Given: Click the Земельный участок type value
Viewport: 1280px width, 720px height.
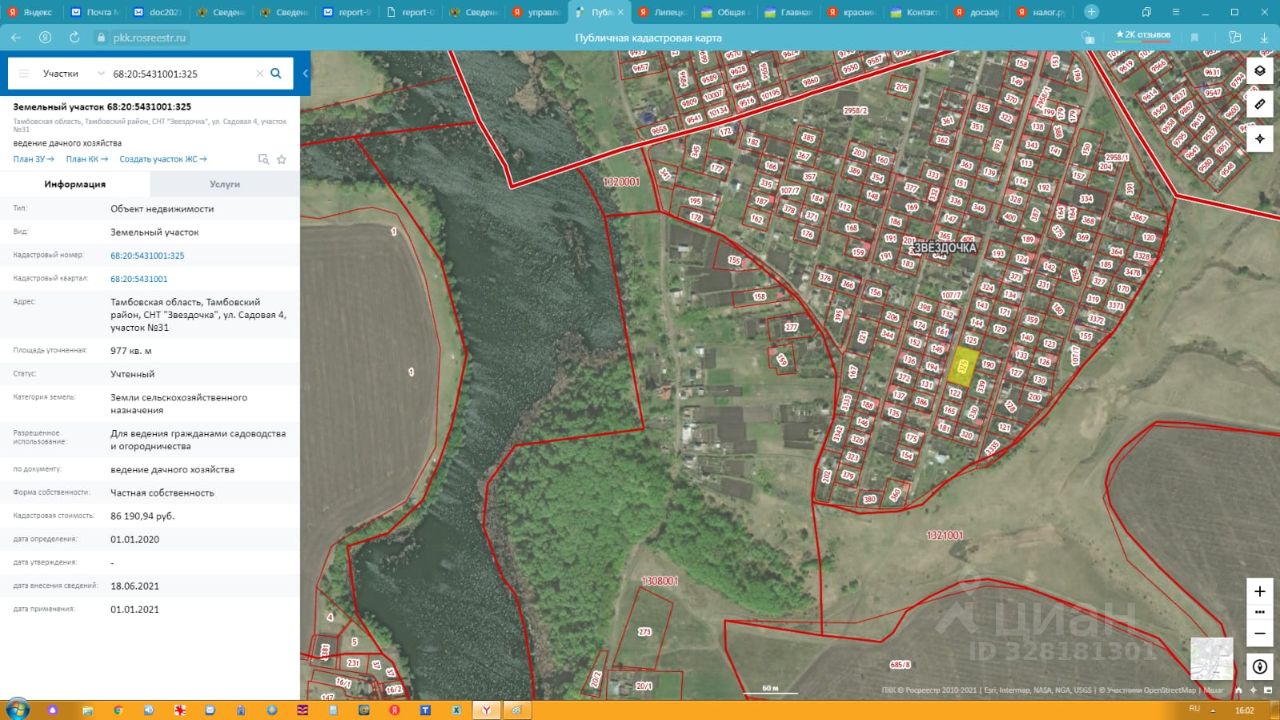Looking at the screenshot, I should tap(155, 232).
